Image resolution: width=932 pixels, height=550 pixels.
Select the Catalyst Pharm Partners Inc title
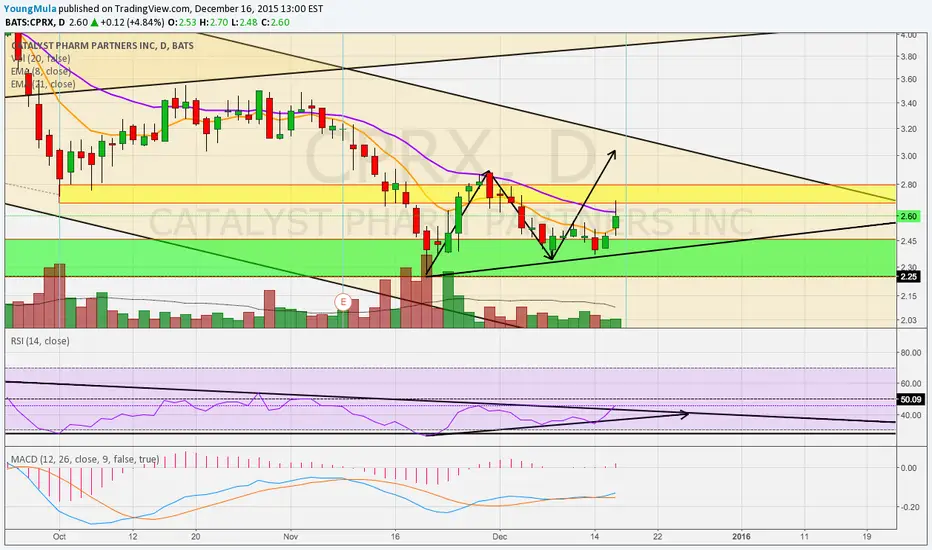click(x=102, y=46)
